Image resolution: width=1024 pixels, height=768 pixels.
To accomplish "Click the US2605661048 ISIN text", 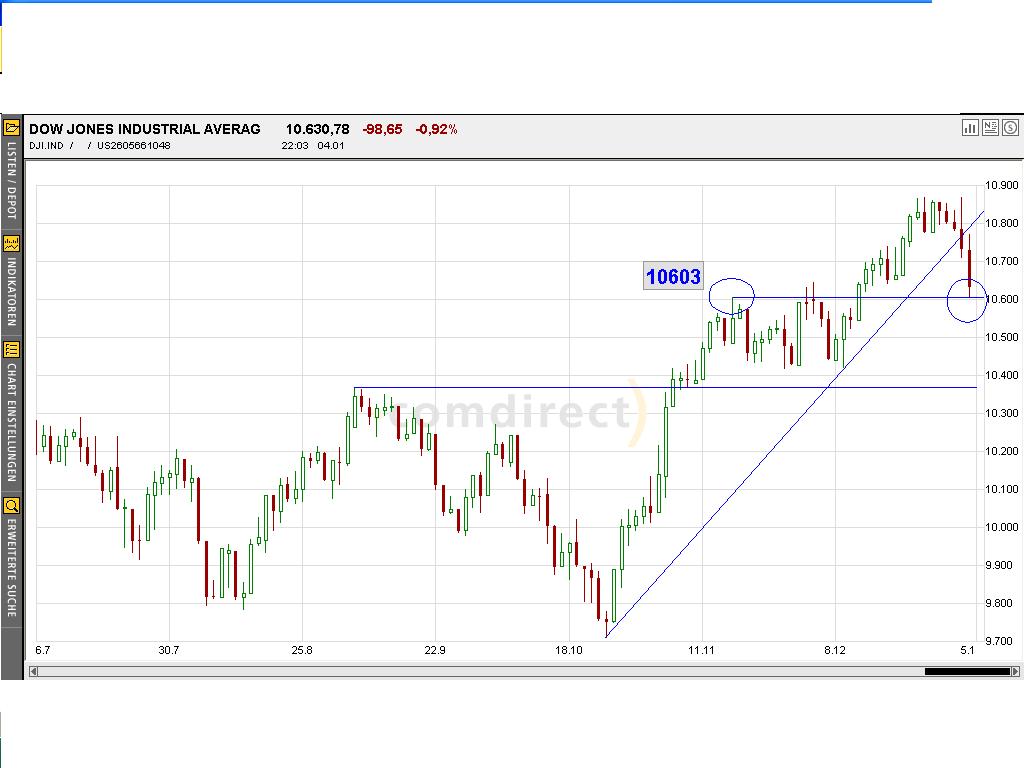I will 133,146.
